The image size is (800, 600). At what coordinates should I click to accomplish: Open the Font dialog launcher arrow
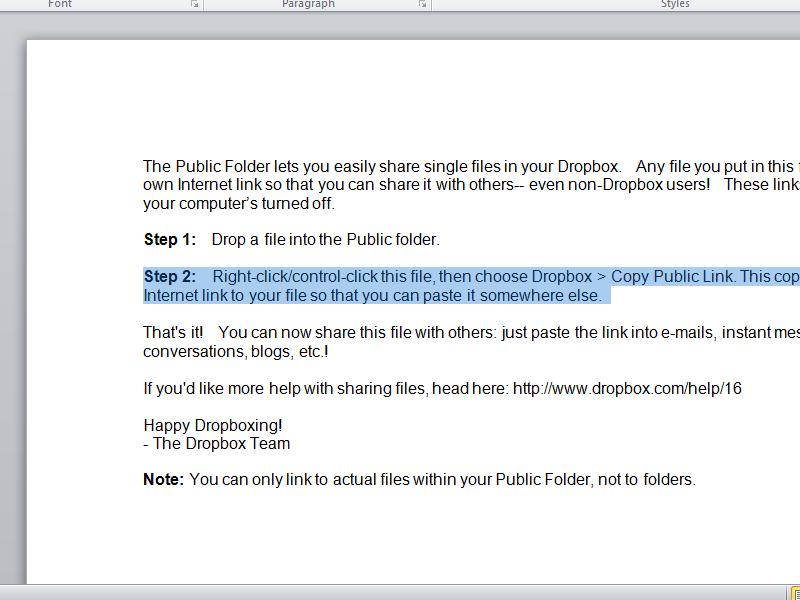[194, 5]
